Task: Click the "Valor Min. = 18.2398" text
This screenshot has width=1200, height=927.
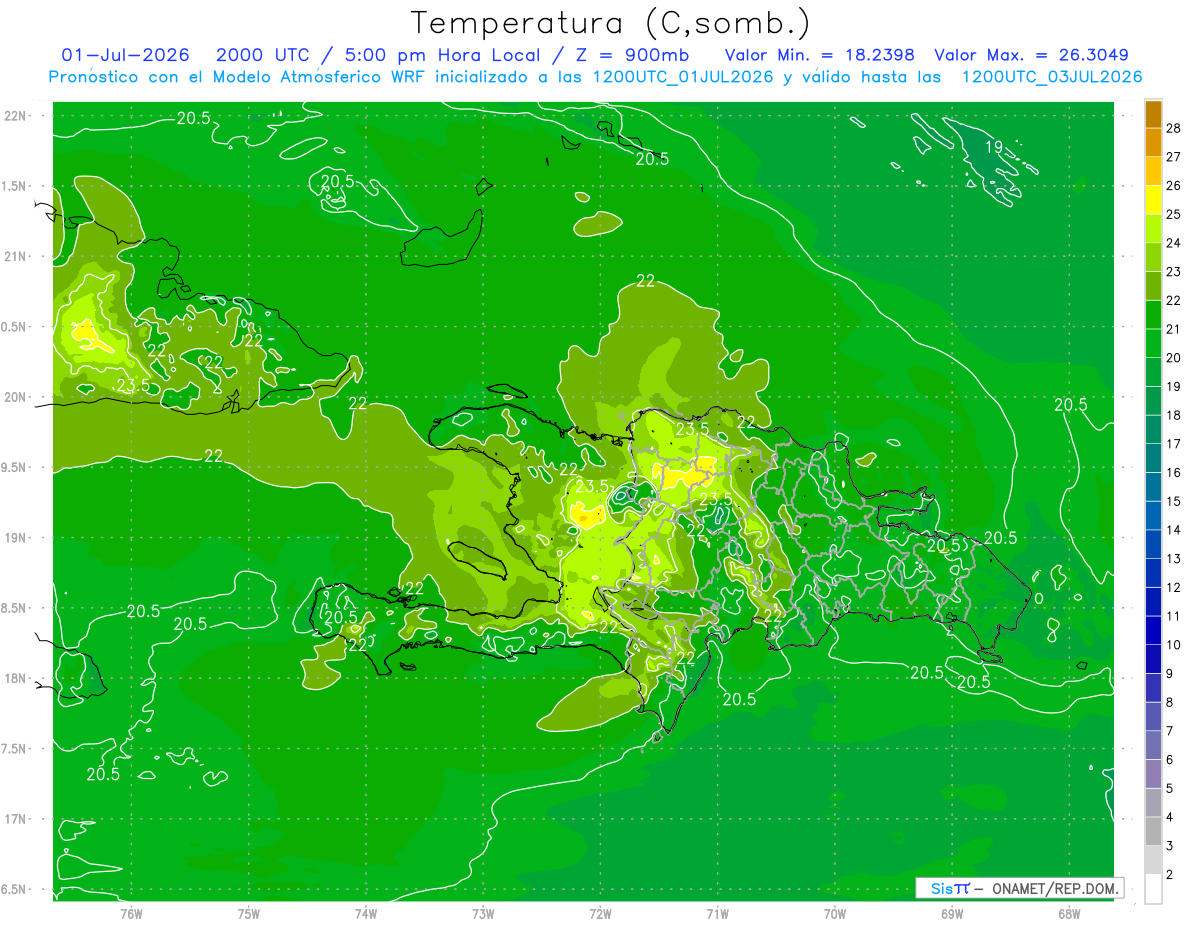Action: 820,55
